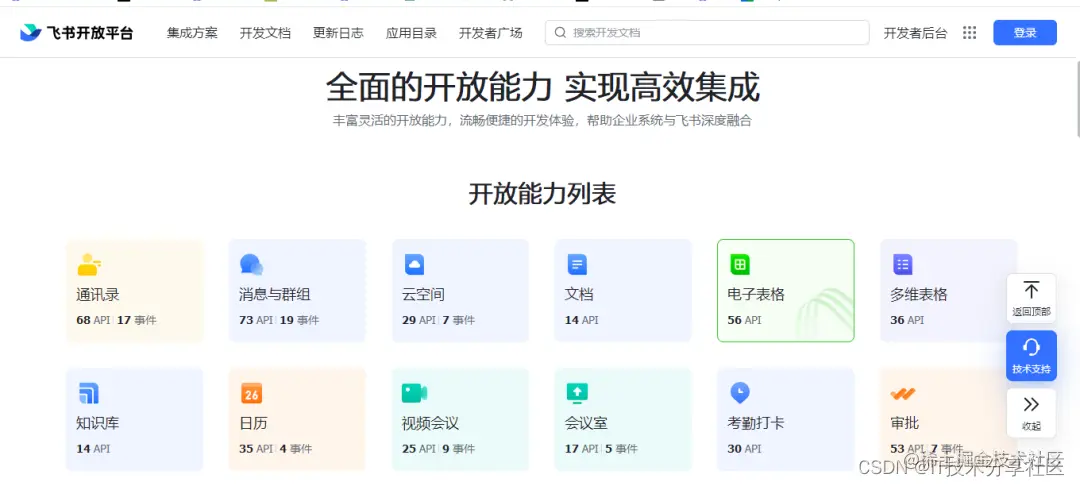The width and height of the screenshot is (1080, 486).
Task: Open the 开发者广场 menu
Action: tap(490, 32)
